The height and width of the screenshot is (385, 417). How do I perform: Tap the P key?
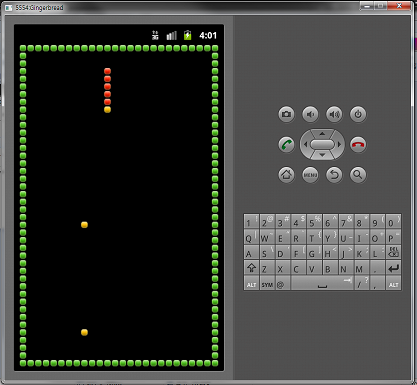click(x=393, y=237)
